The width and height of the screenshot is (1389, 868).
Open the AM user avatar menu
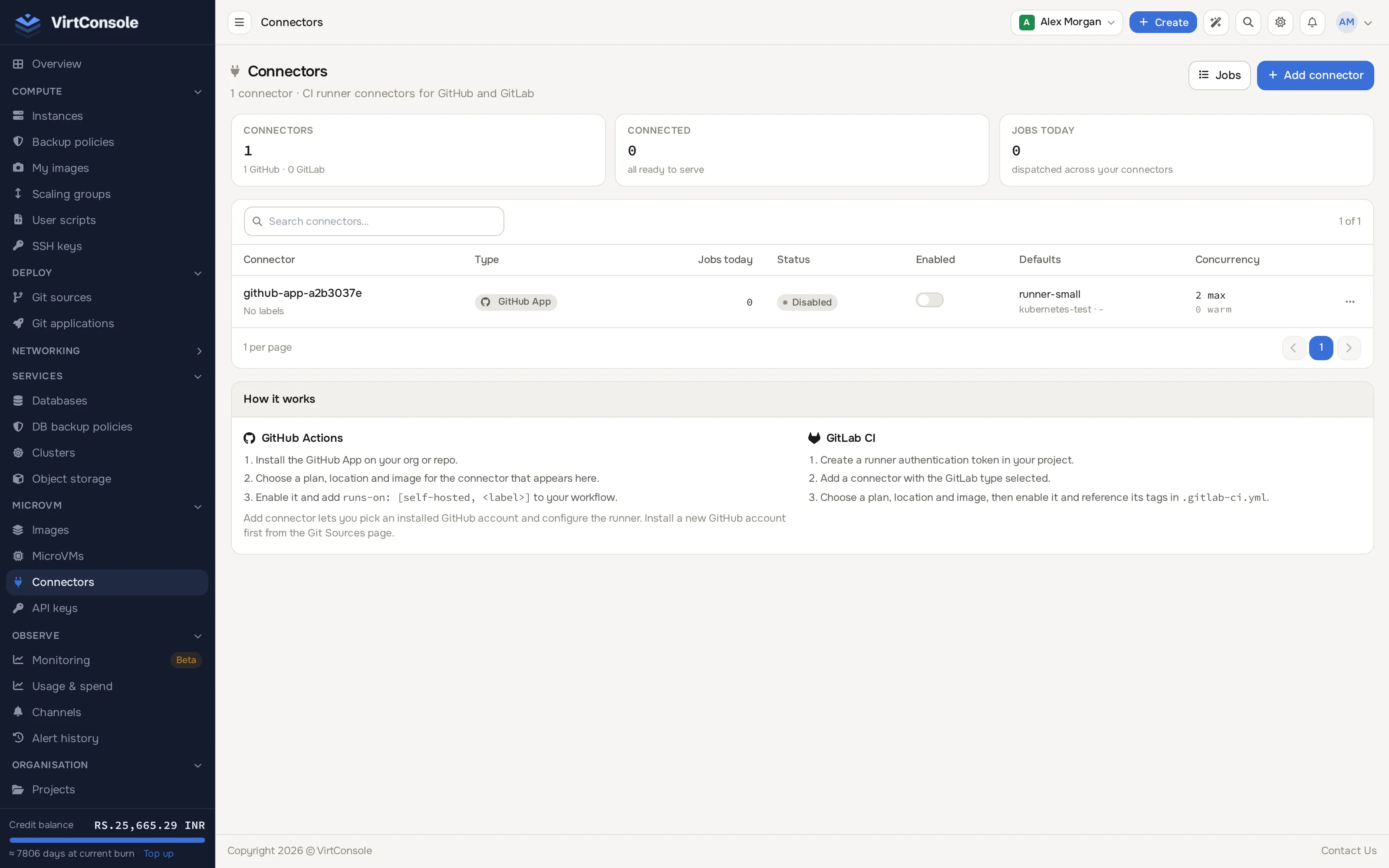coord(1355,23)
